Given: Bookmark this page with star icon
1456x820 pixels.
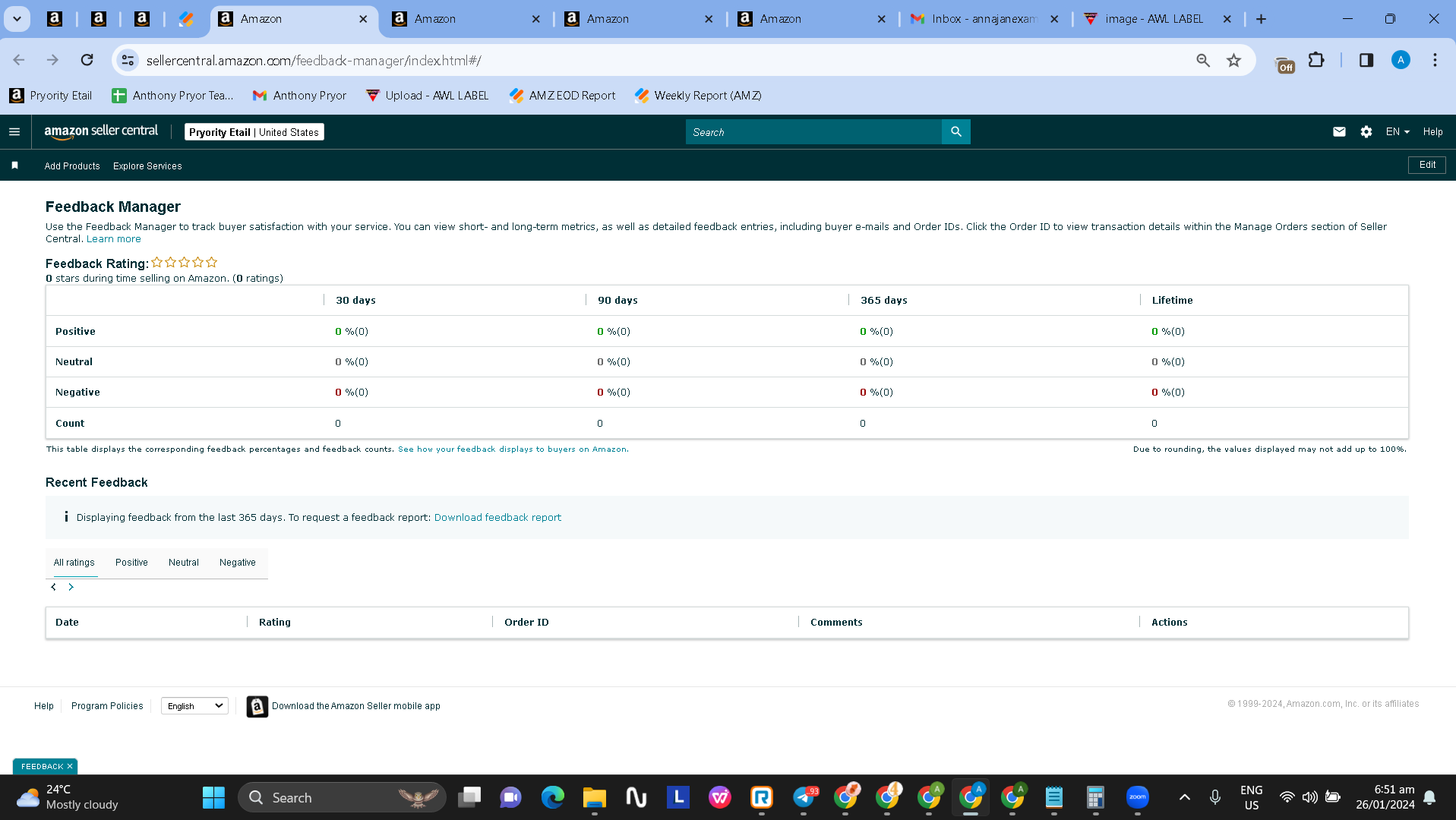Looking at the screenshot, I should 1233,60.
